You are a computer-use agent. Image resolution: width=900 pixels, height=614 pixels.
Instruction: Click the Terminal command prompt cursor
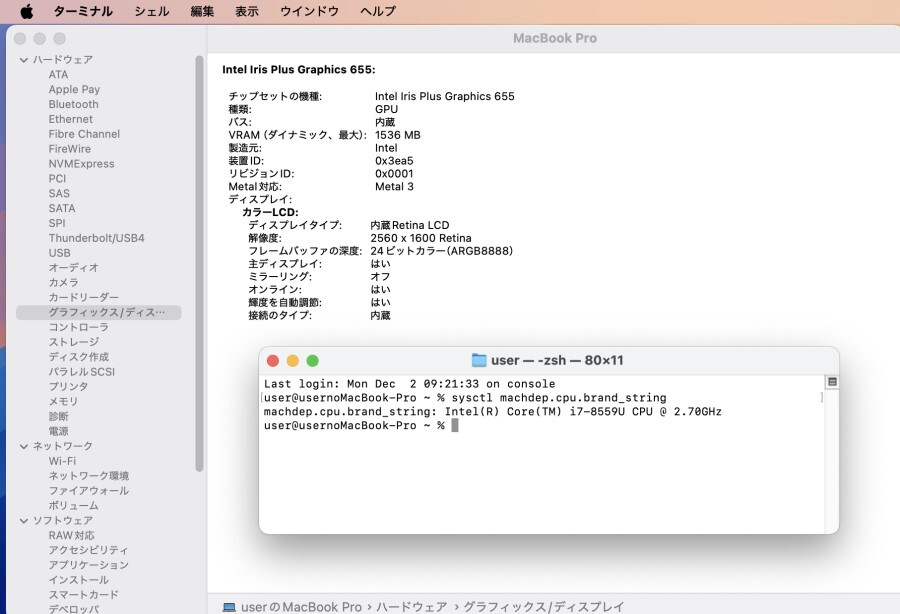pyautogui.click(x=455, y=425)
